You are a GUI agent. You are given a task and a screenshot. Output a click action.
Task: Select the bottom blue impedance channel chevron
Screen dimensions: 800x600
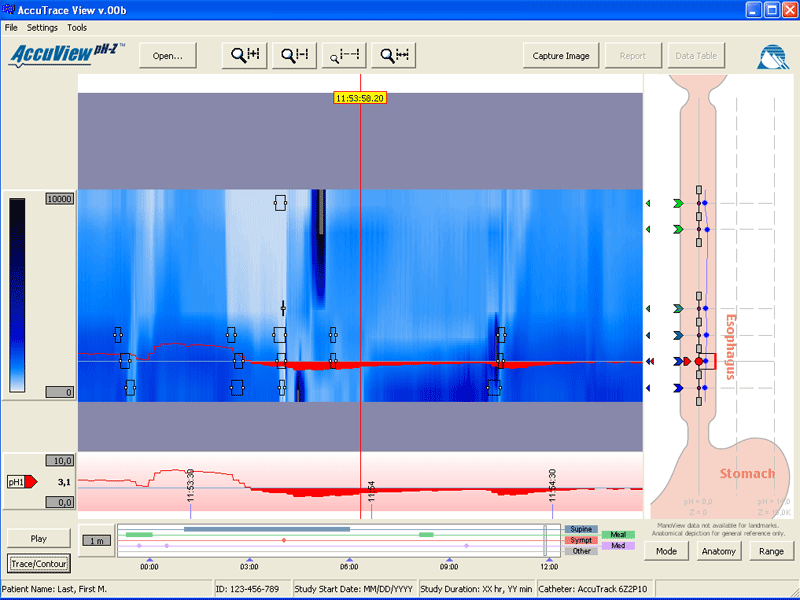coord(678,388)
